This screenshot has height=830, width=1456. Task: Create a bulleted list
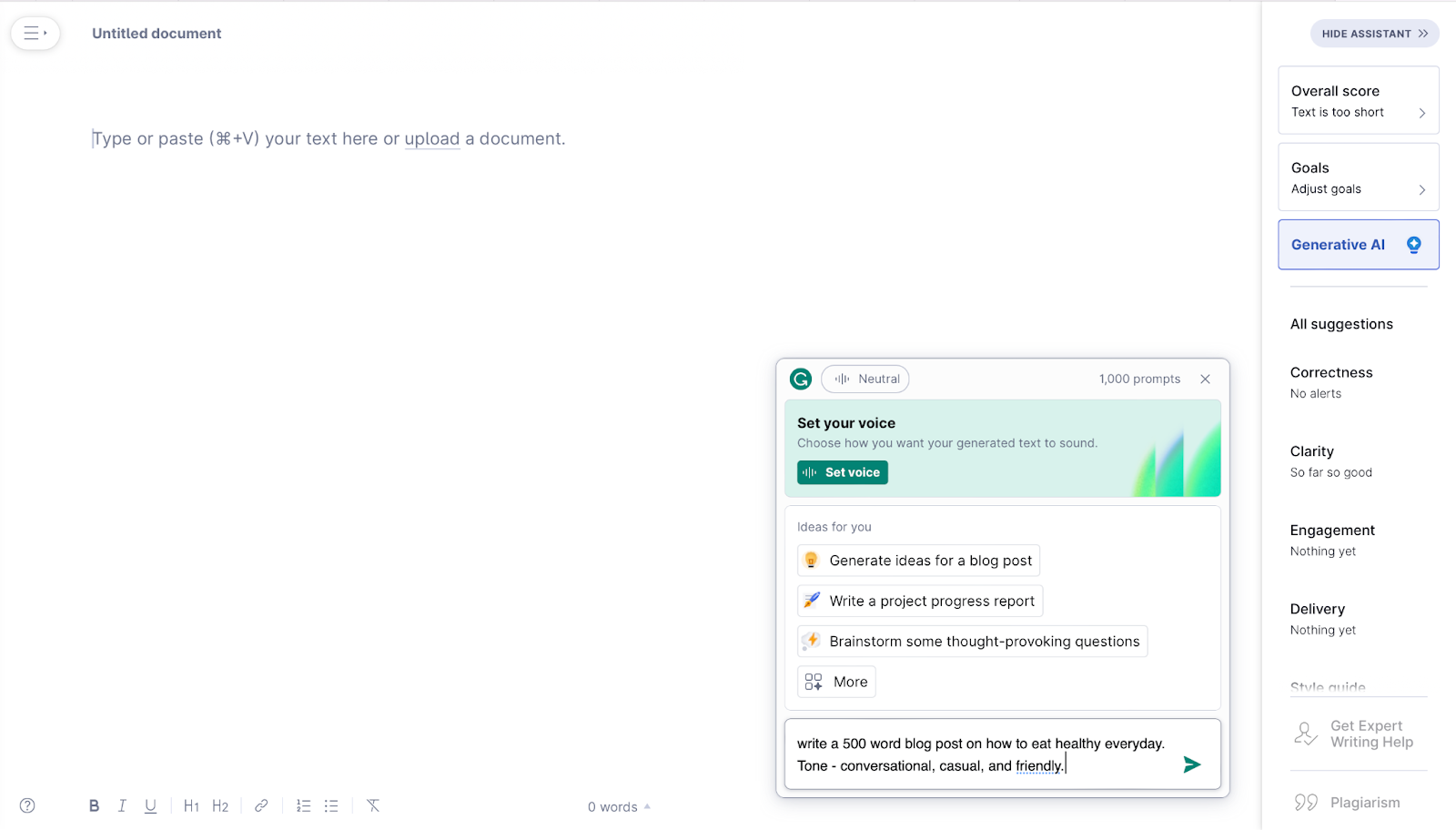(331, 805)
